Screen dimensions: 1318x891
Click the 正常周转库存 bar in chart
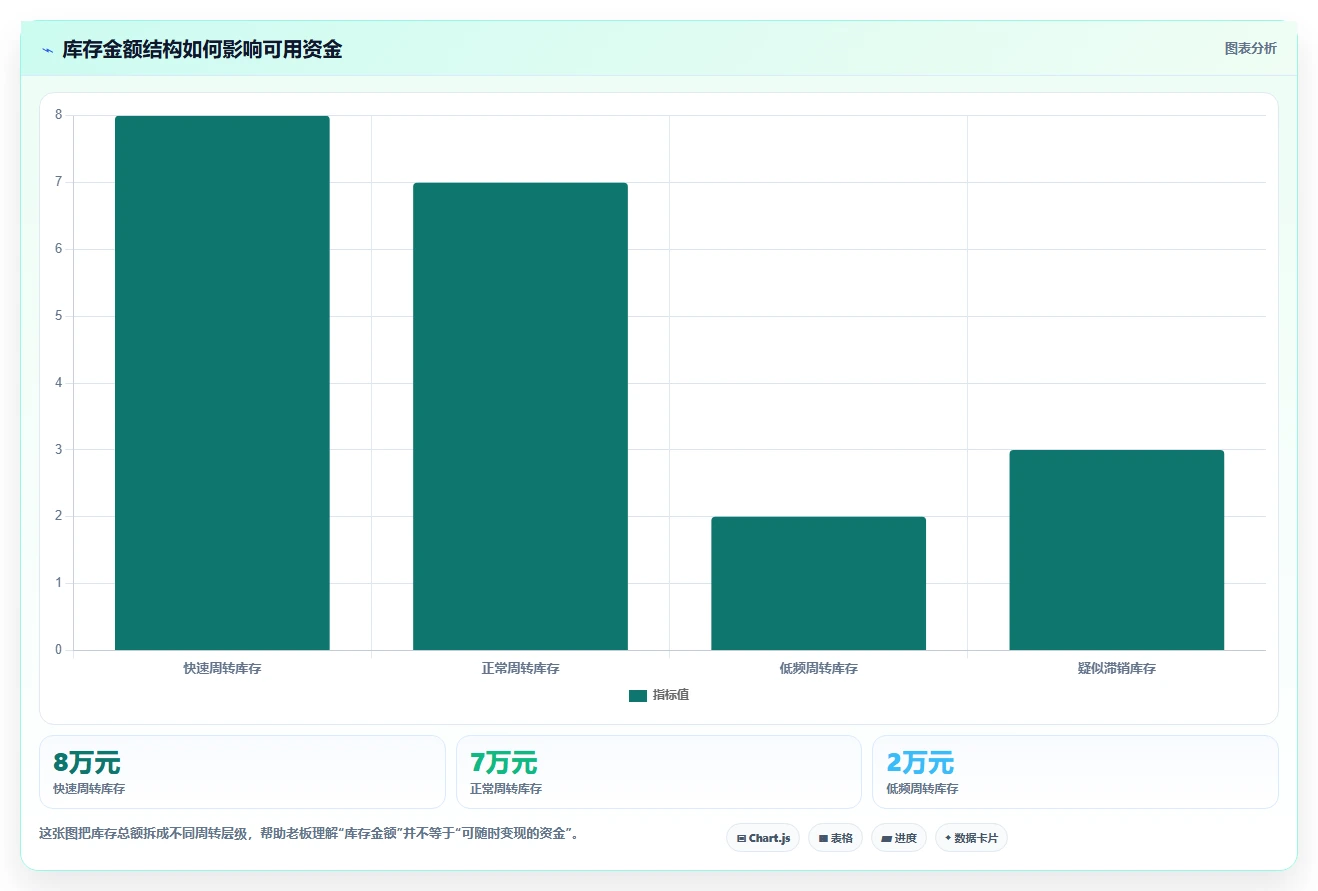(x=520, y=416)
